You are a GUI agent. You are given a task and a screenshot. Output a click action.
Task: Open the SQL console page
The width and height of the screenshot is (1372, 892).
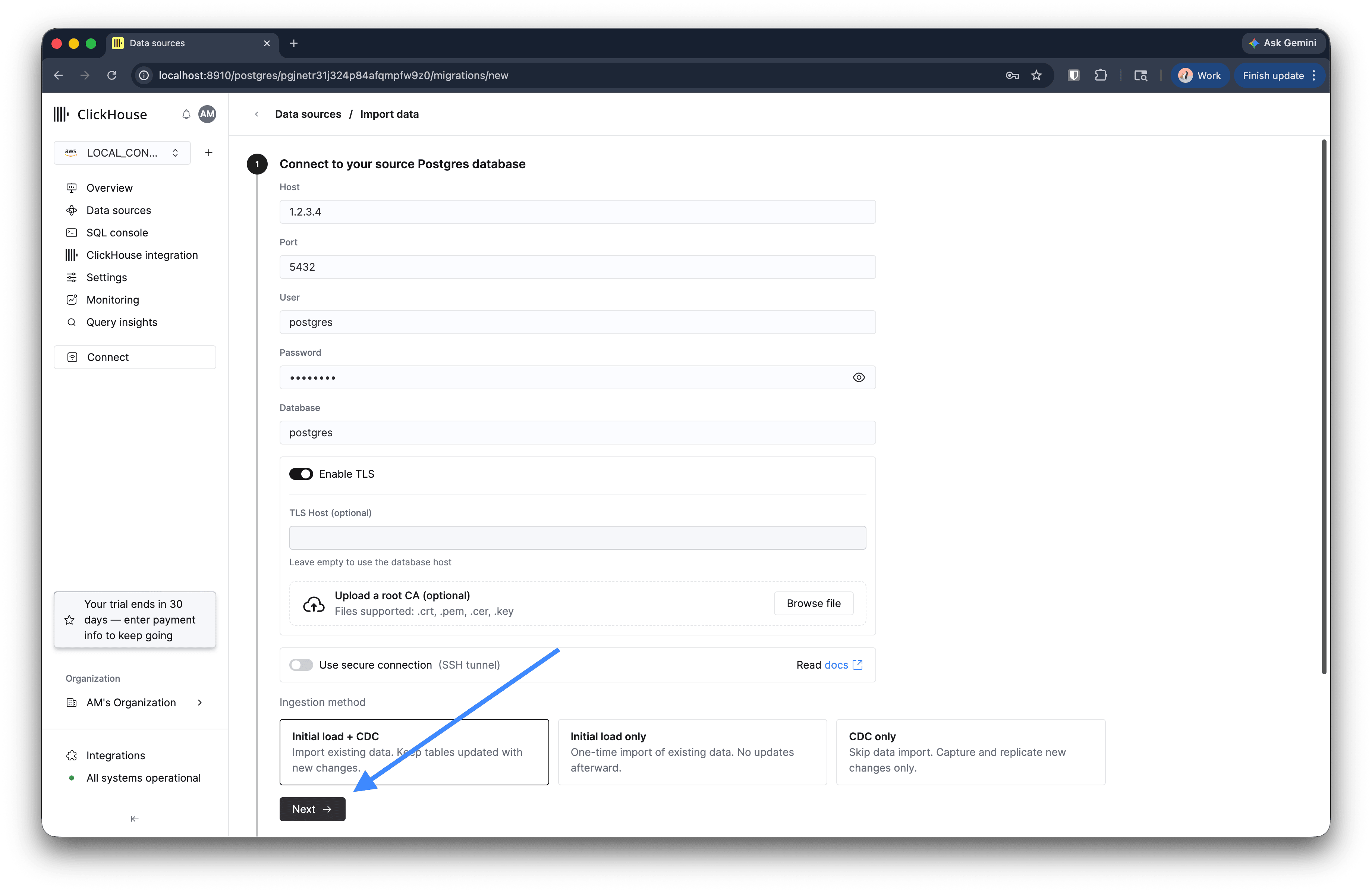pyautogui.click(x=117, y=233)
